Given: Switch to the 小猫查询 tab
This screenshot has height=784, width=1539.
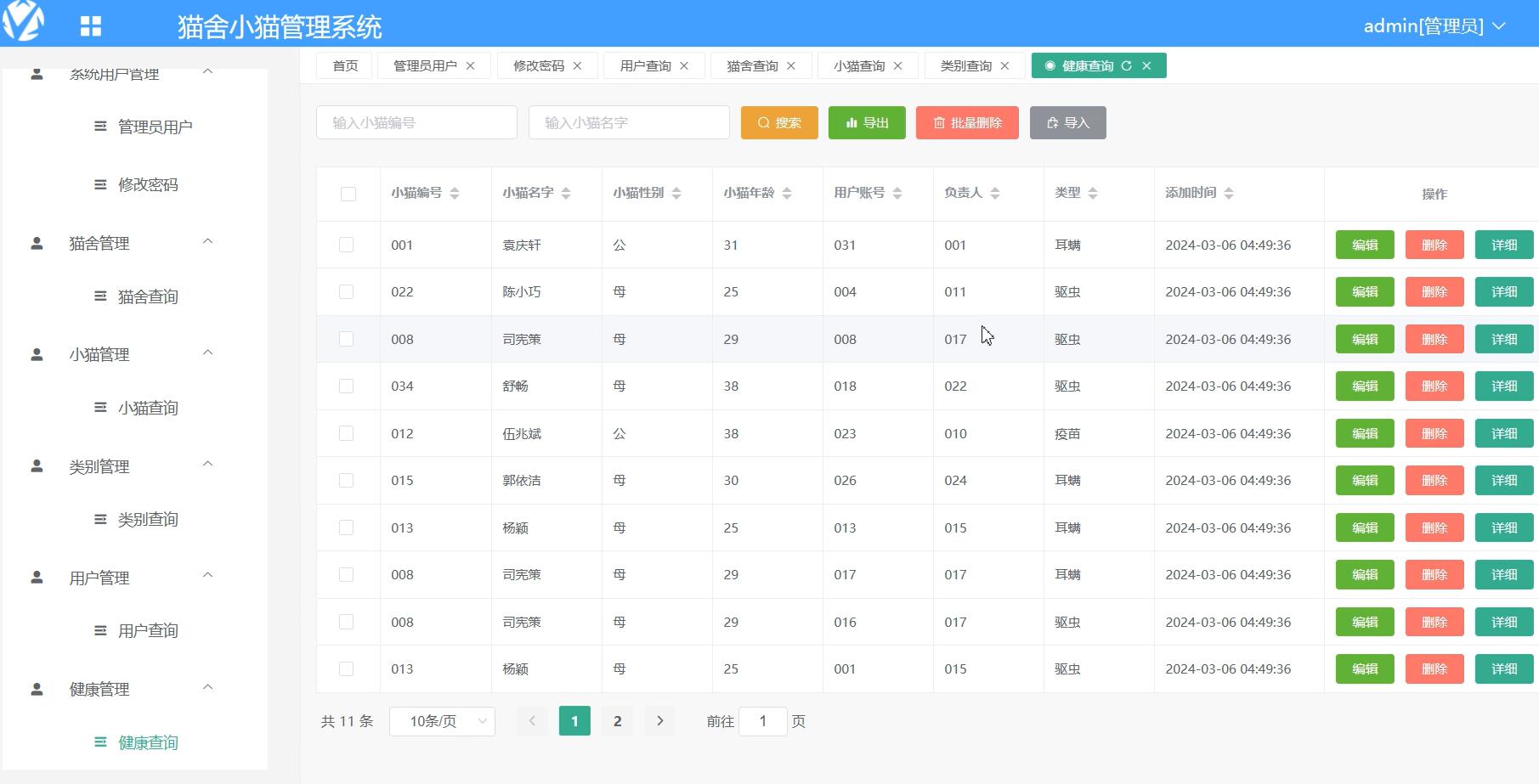Looking at the screenshot, I should [860, 65].
